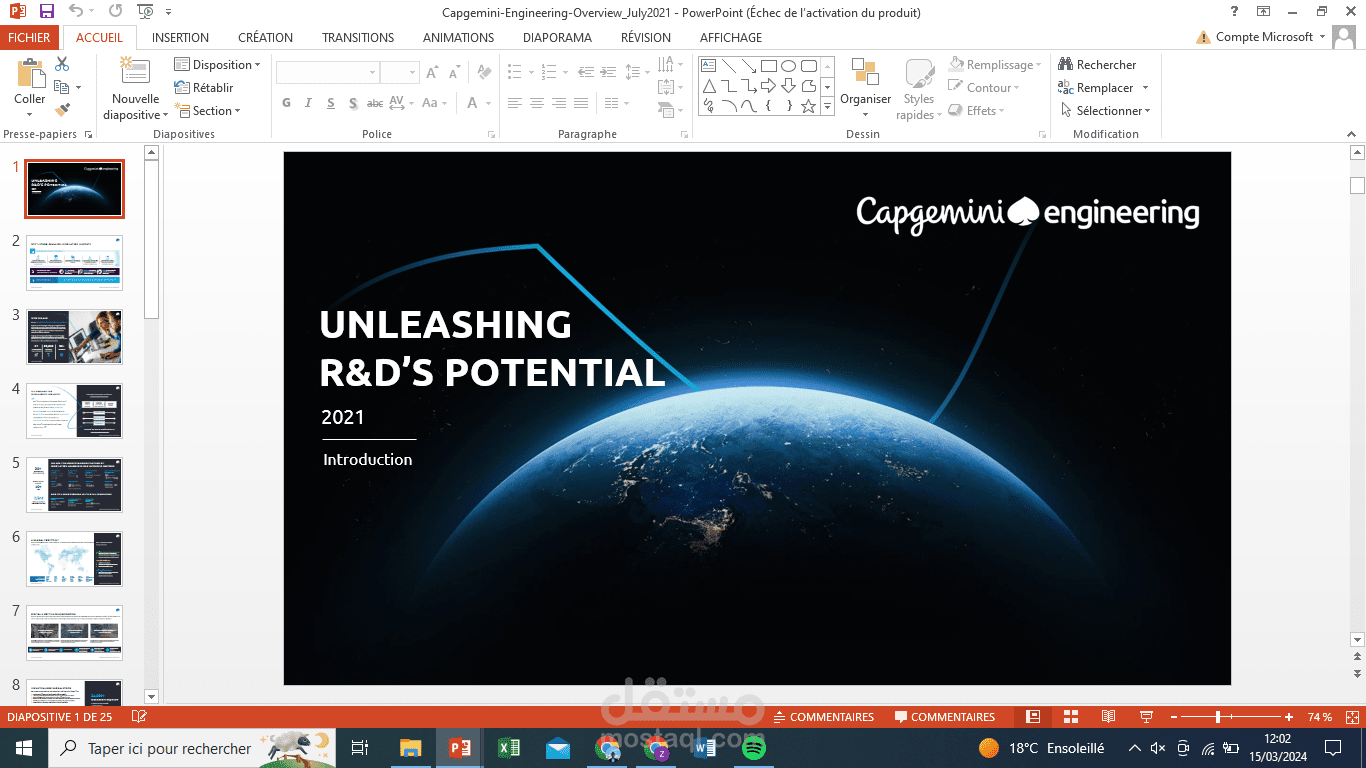Screen dimensions: 1366x768
Task: Click the Format Painter brush icon
Action: point(62,110)
